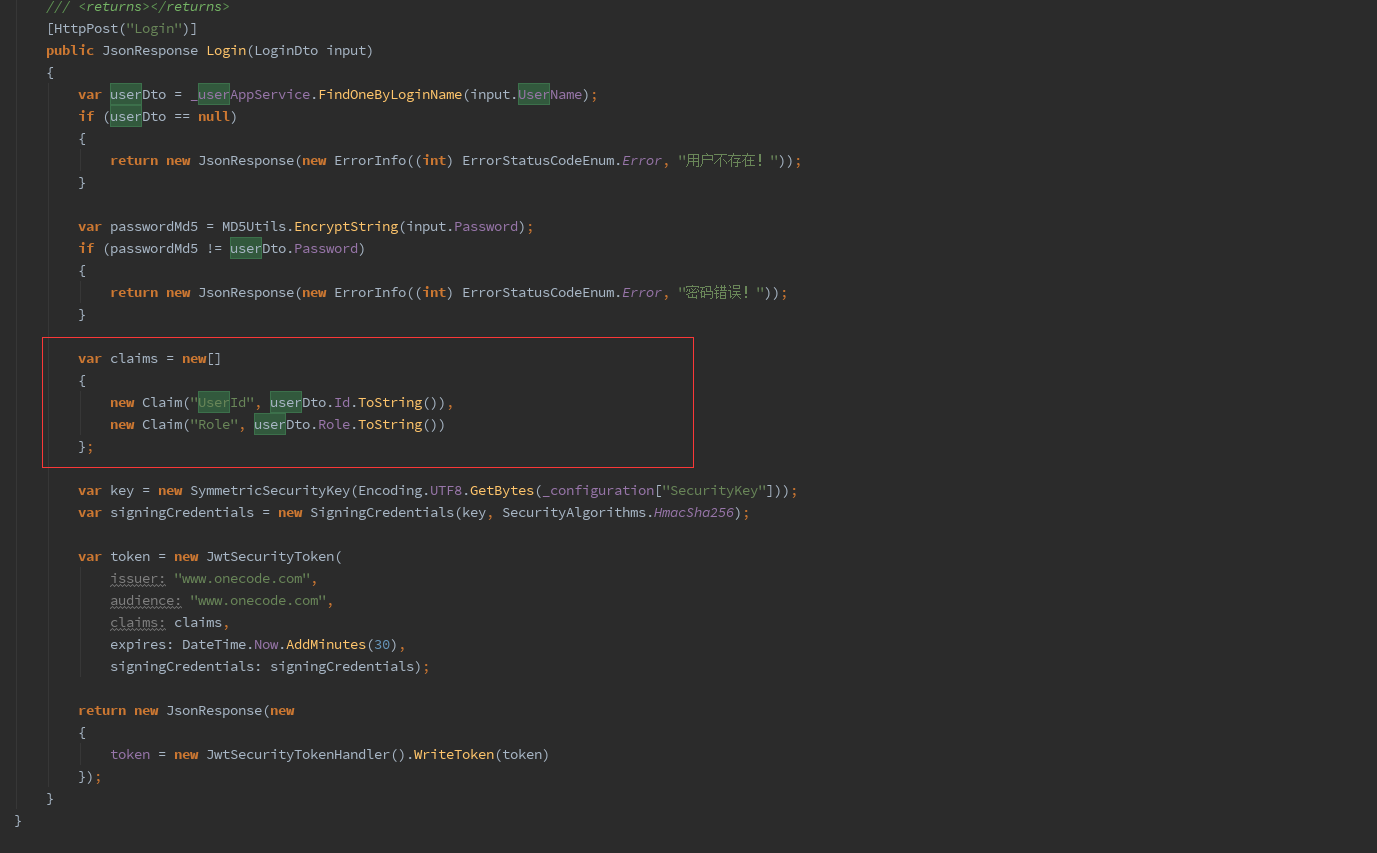This screenshot has height=853, width=1377.
Task: Click Password in input.Password
Action: point(486,226)
